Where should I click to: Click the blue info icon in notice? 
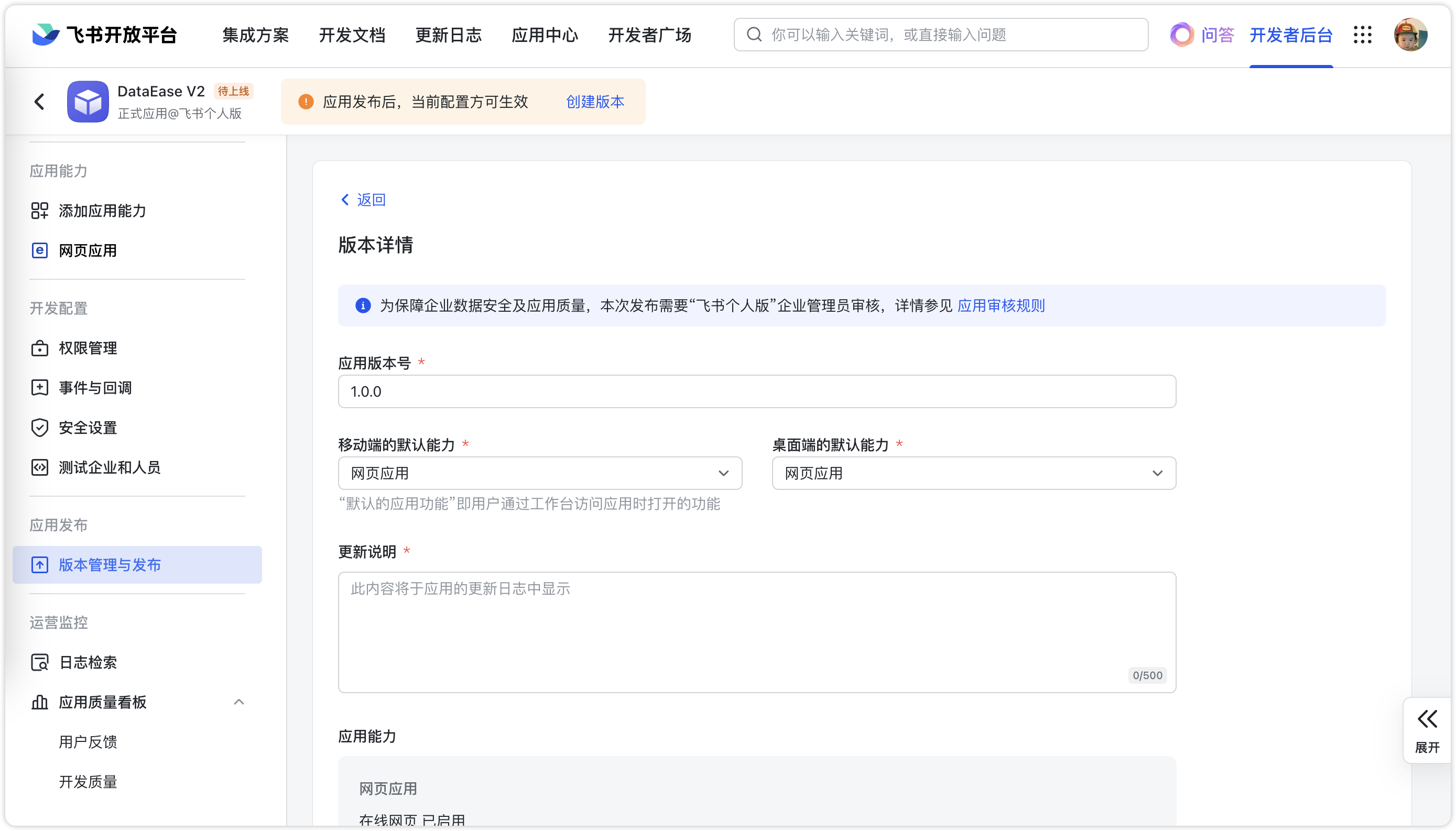click(x=363, y=306)
